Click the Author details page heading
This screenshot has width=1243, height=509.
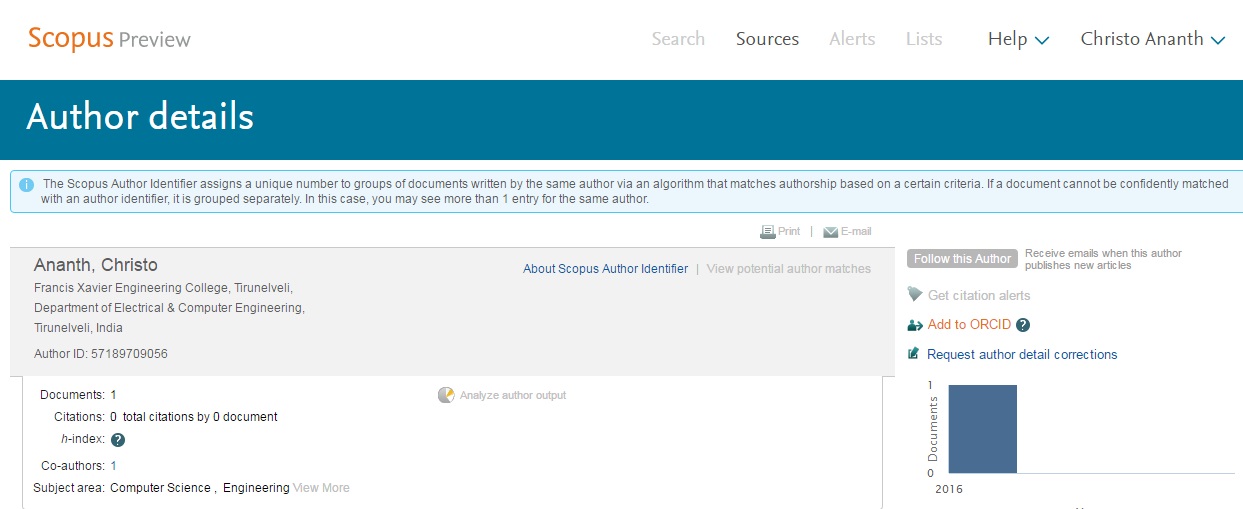pyautogui.click(x=140, y=117)
